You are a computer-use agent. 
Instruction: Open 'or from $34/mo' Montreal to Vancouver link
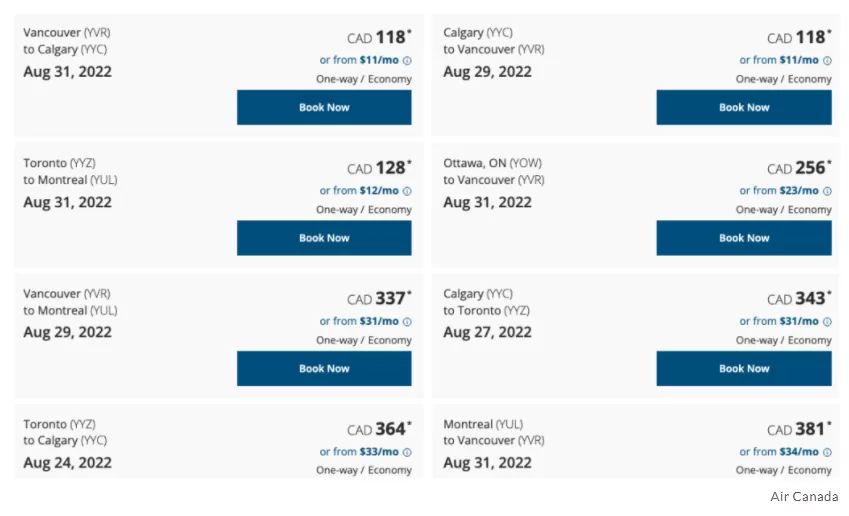tap(779, 452)
